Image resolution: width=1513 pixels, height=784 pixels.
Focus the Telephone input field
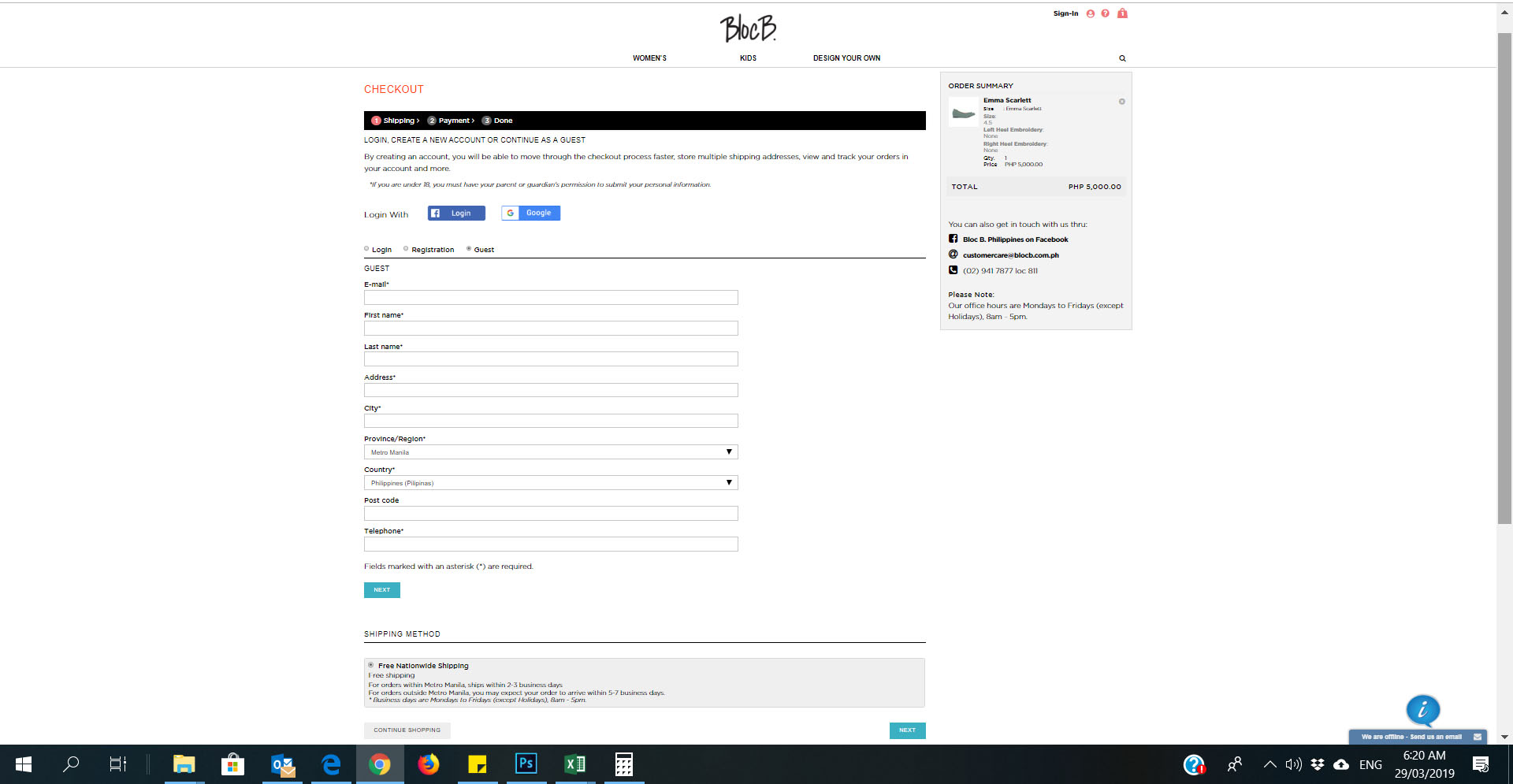551,544
